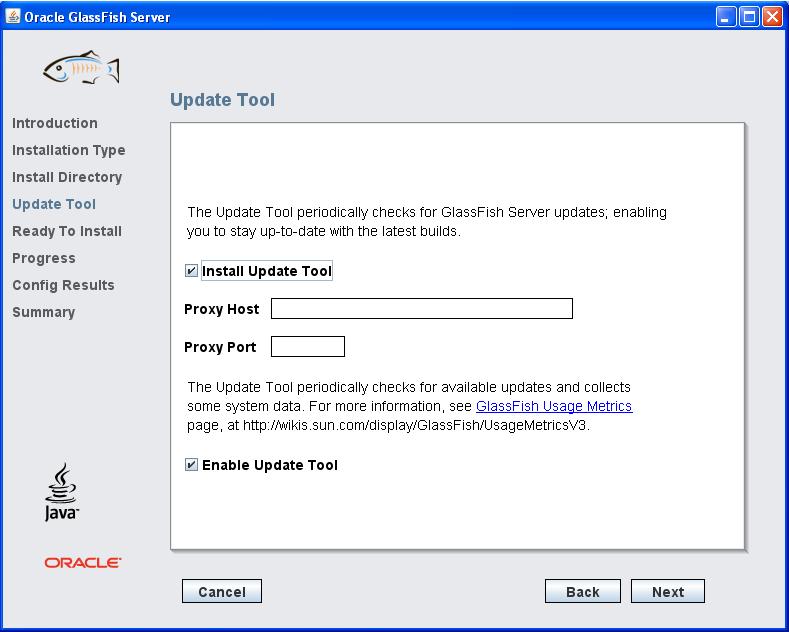Viewport: 789px width, 632px height.
Task: Close the Oracle GlassFish Server window
Action: coord(772,17)
